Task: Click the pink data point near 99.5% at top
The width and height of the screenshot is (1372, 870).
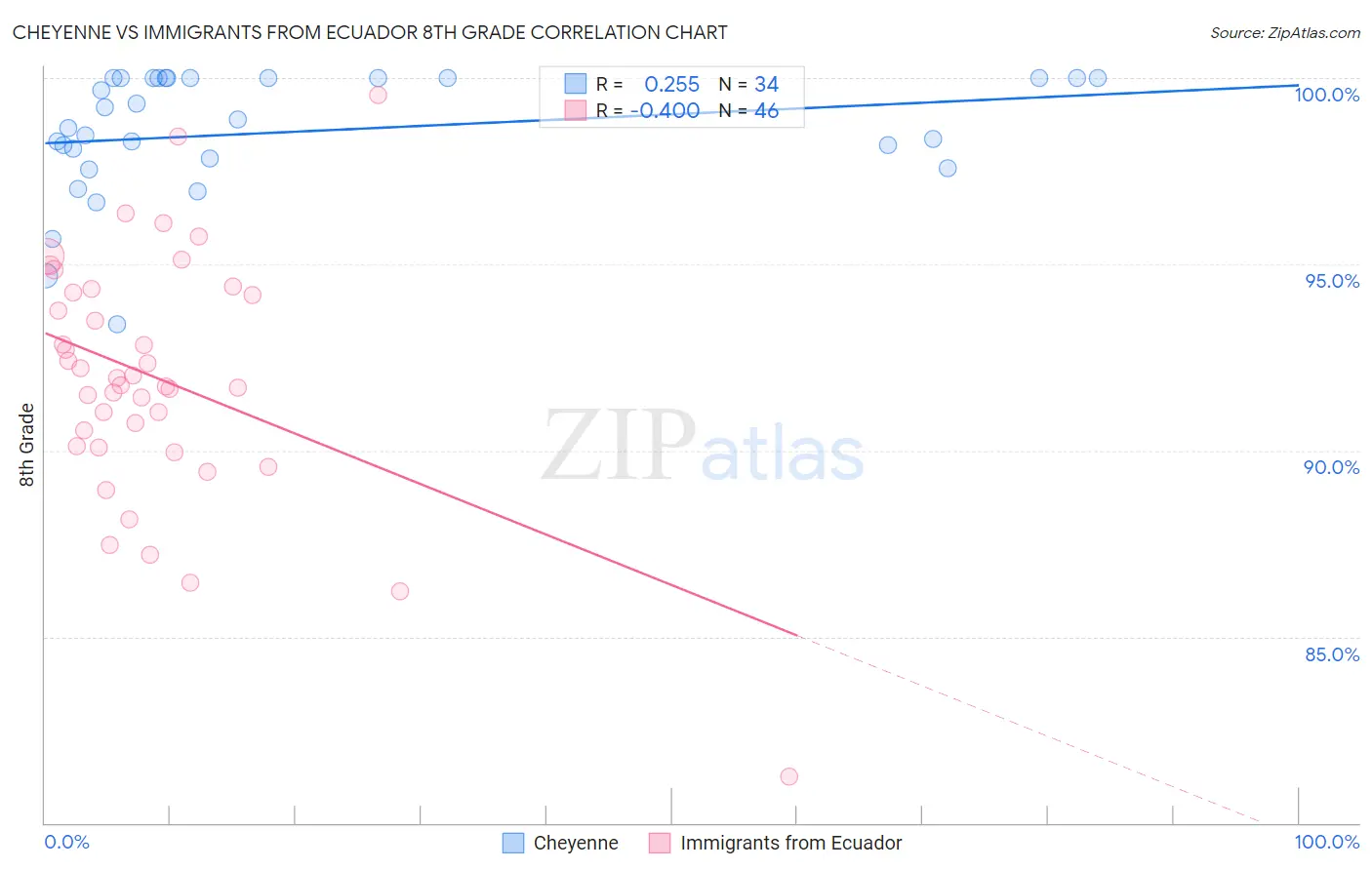Action: 379,95
